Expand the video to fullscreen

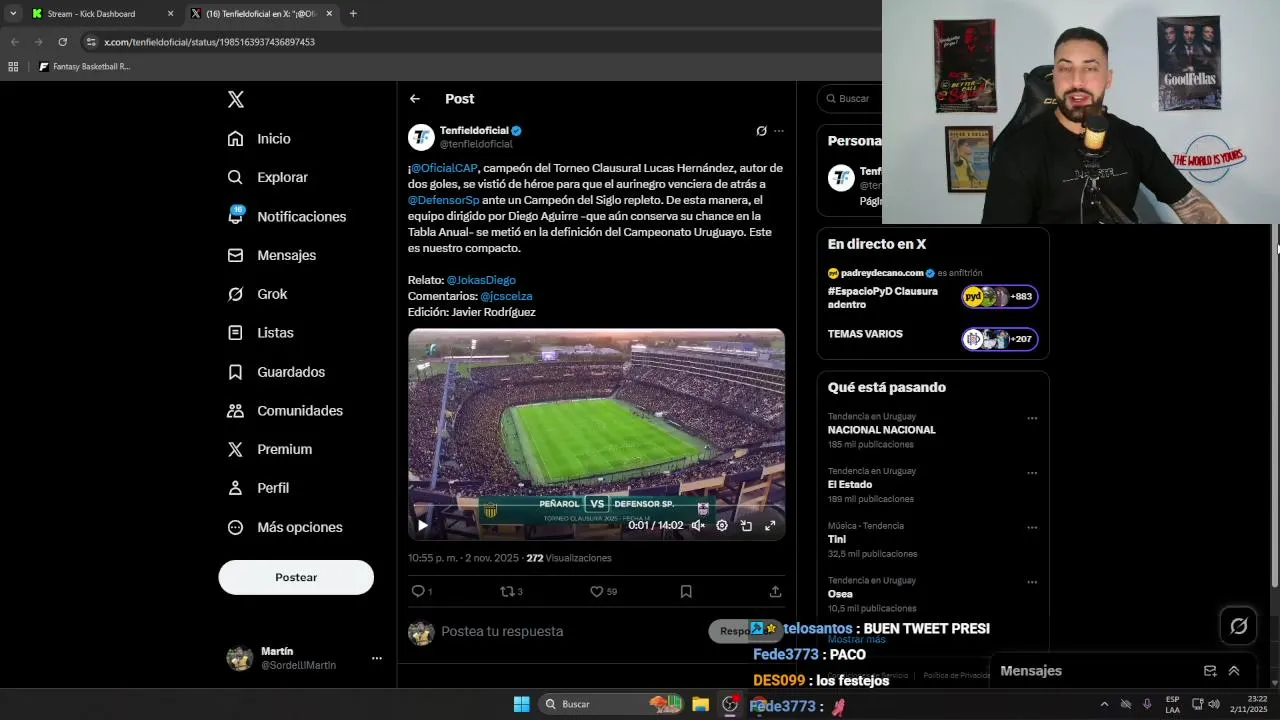(770, 525)
